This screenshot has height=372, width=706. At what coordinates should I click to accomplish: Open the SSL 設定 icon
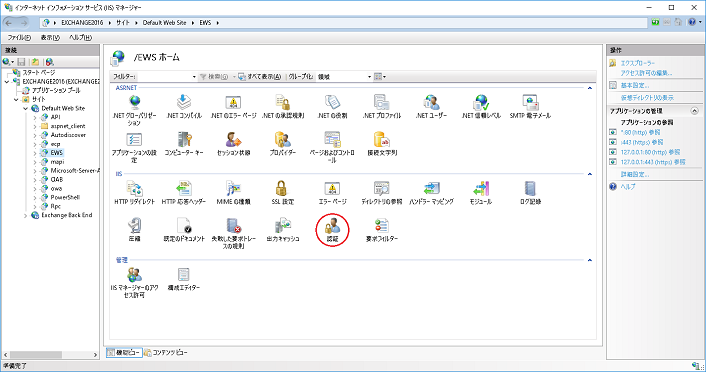[x=283, y=192]
